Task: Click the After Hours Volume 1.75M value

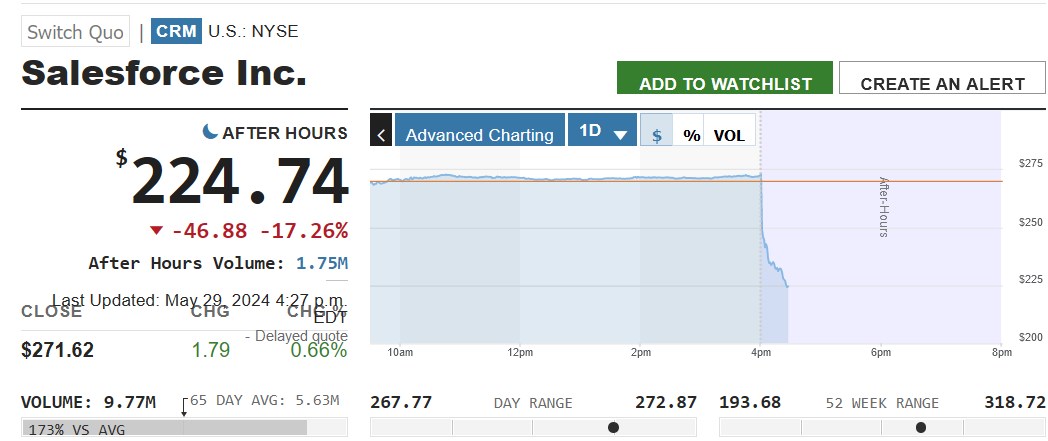Action: point(322,264)
